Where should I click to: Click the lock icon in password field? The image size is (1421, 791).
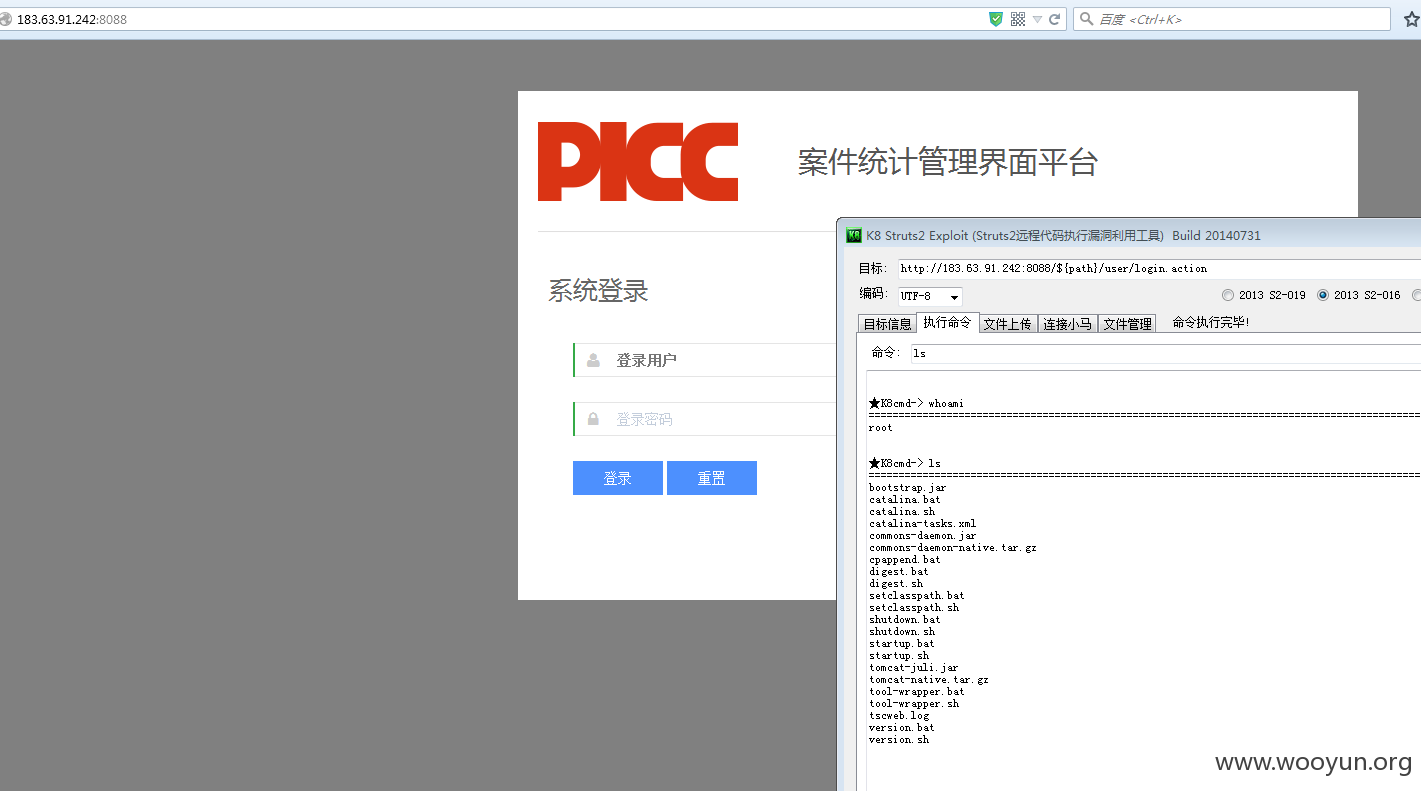(x=594, y=419)
